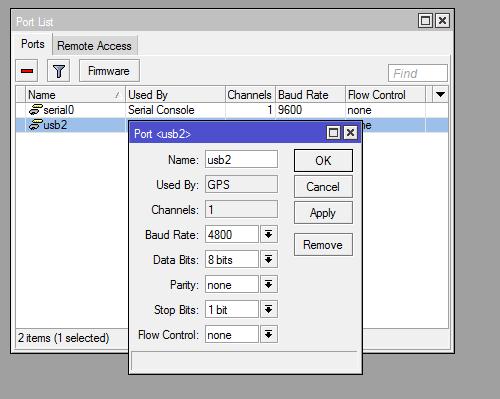Click the Used By field showing GPS
The height and width of the screenshot is (399, 500).
241,184
